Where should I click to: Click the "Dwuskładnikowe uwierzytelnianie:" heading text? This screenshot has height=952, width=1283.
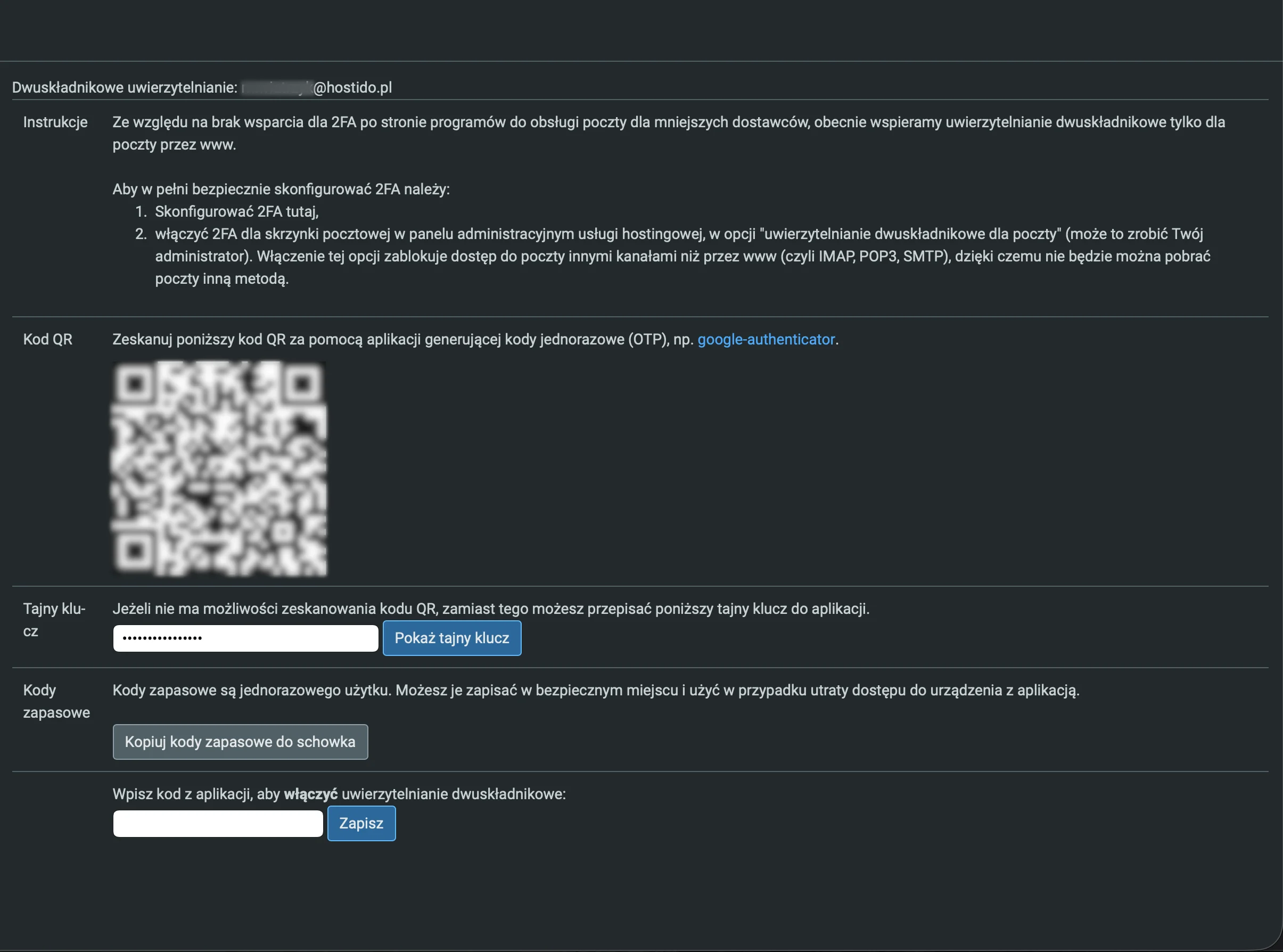point(125,88)
